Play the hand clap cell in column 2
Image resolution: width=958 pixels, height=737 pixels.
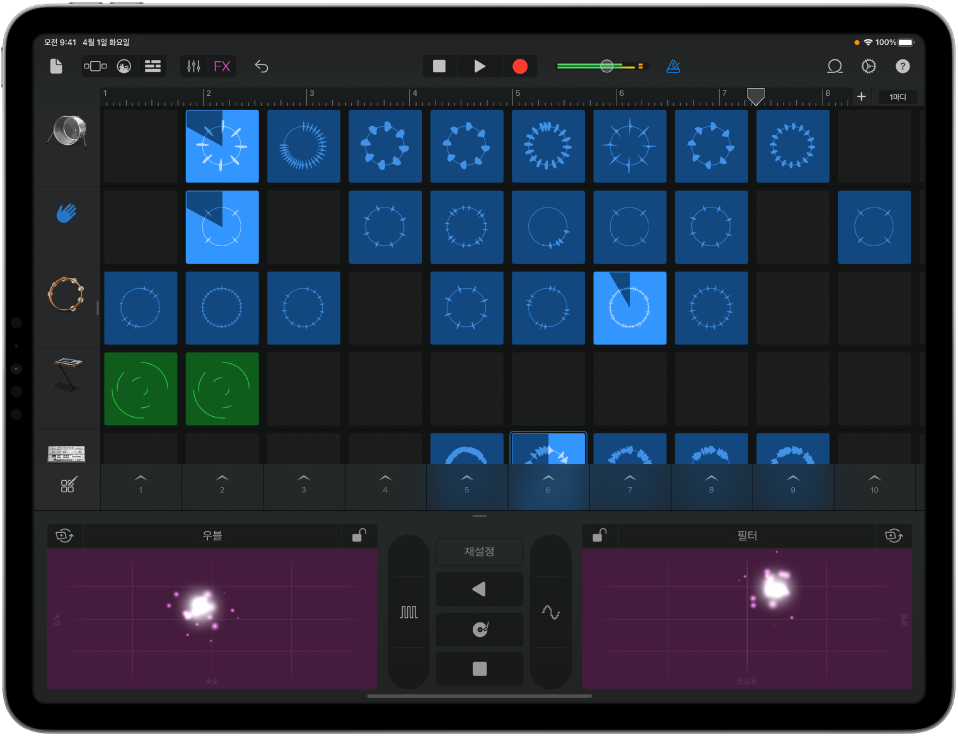(222, 227)
